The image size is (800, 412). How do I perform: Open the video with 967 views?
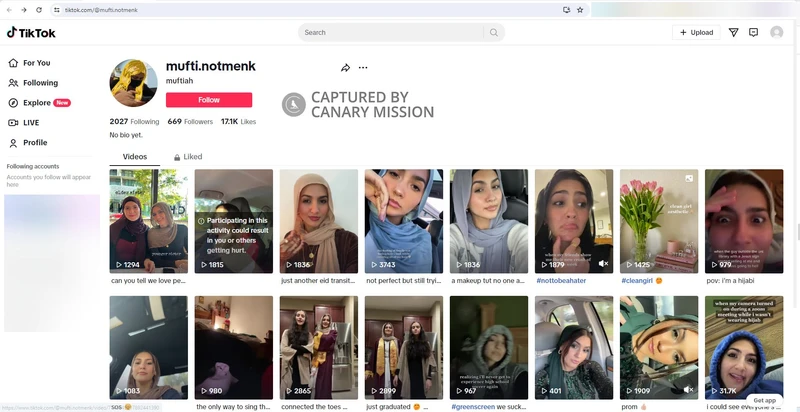489,348
